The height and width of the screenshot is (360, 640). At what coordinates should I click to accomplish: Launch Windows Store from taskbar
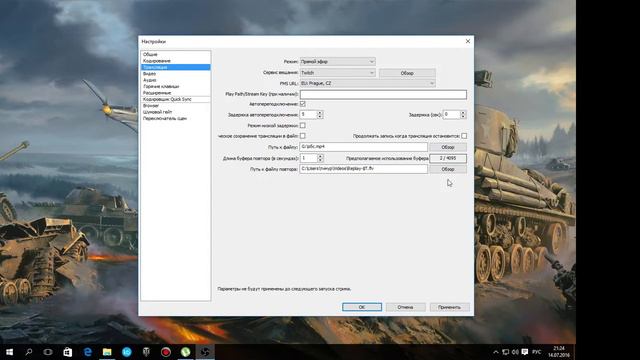[x=68, y=352]
